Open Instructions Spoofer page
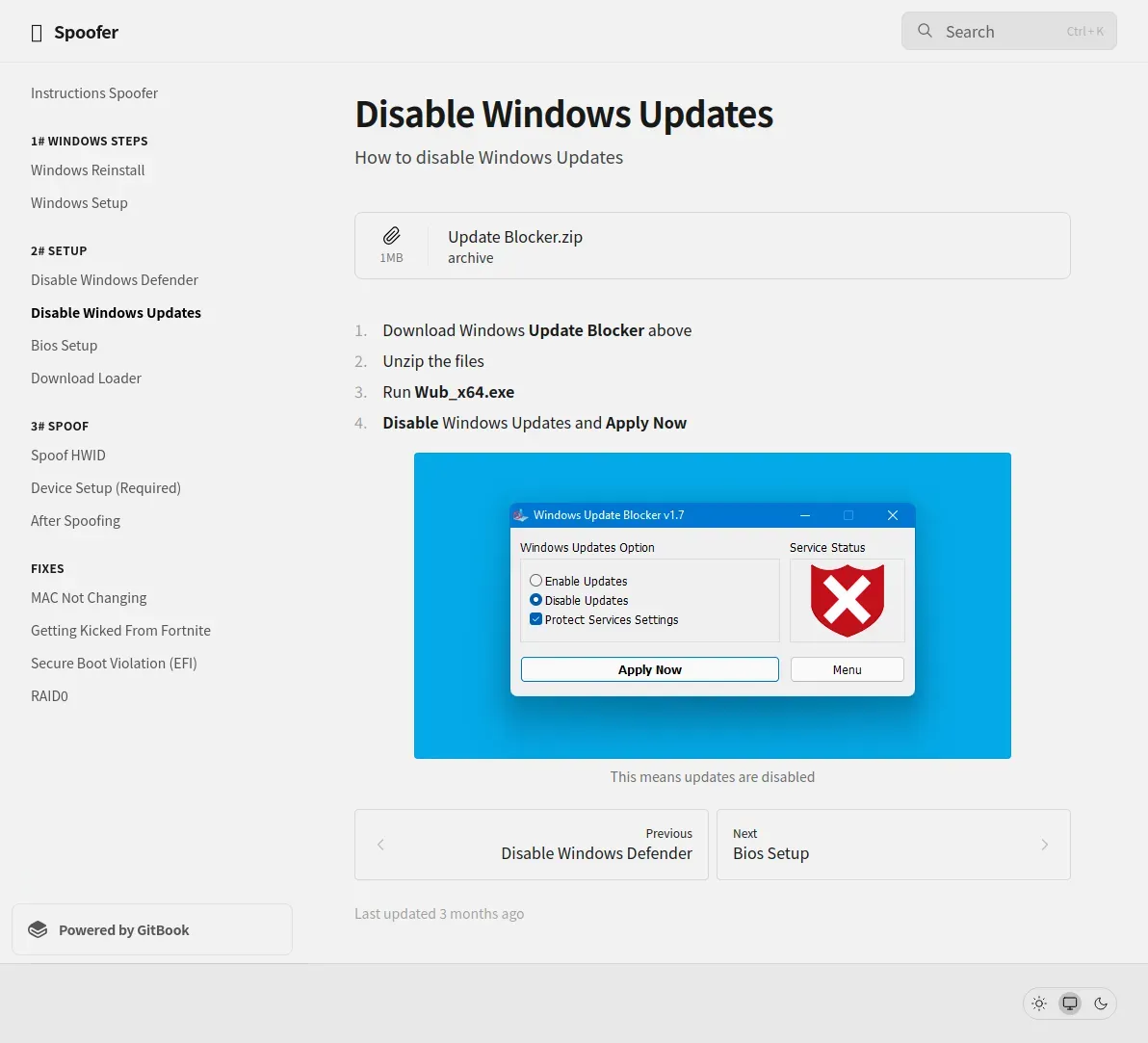 click(94, 93)
